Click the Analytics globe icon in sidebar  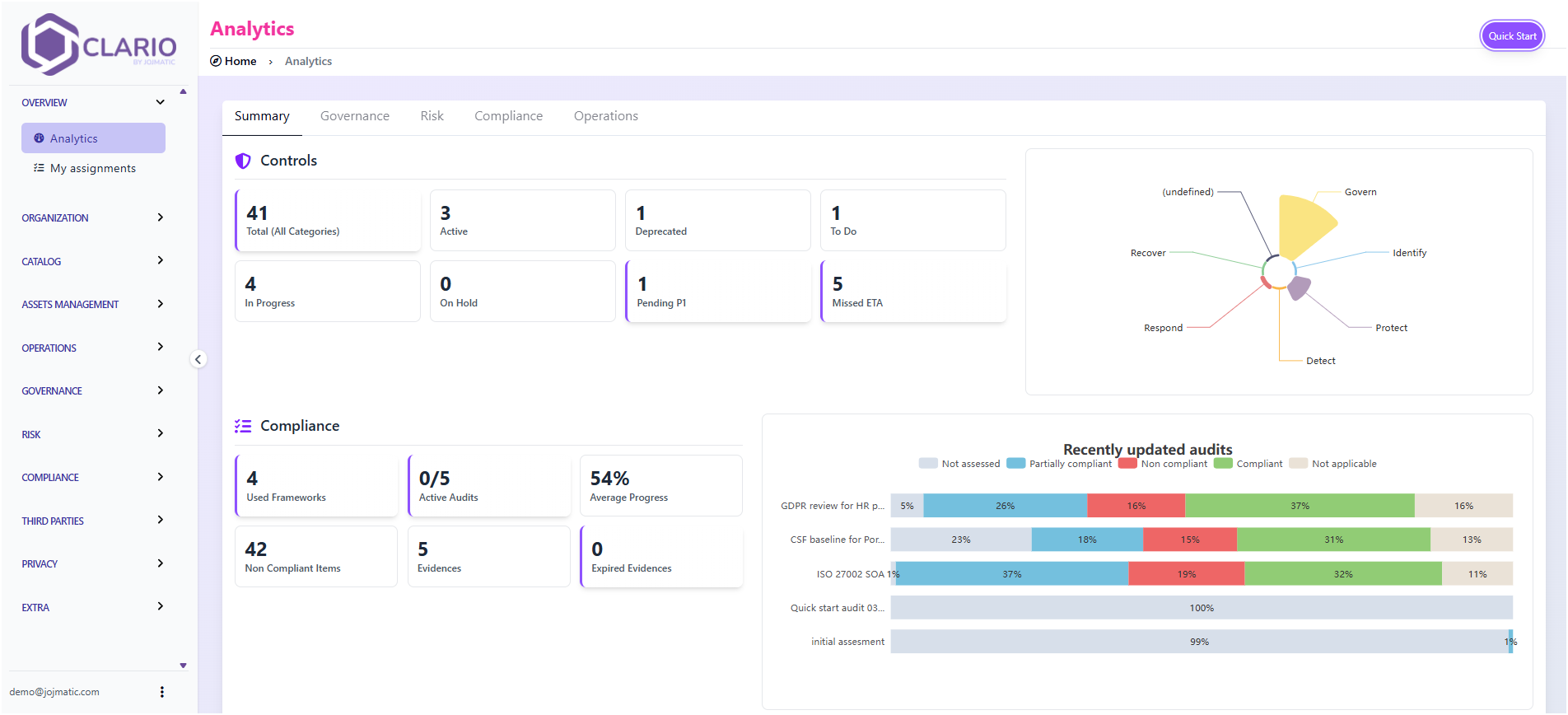(39, 138)
